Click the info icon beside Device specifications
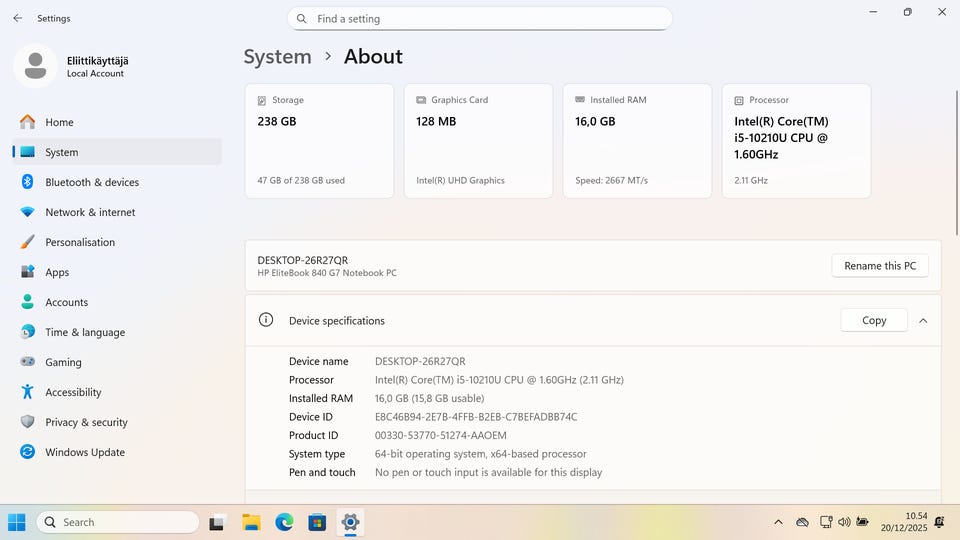Image resolution: width=960 pixels, height=540 pixels. tap(266, 320)
